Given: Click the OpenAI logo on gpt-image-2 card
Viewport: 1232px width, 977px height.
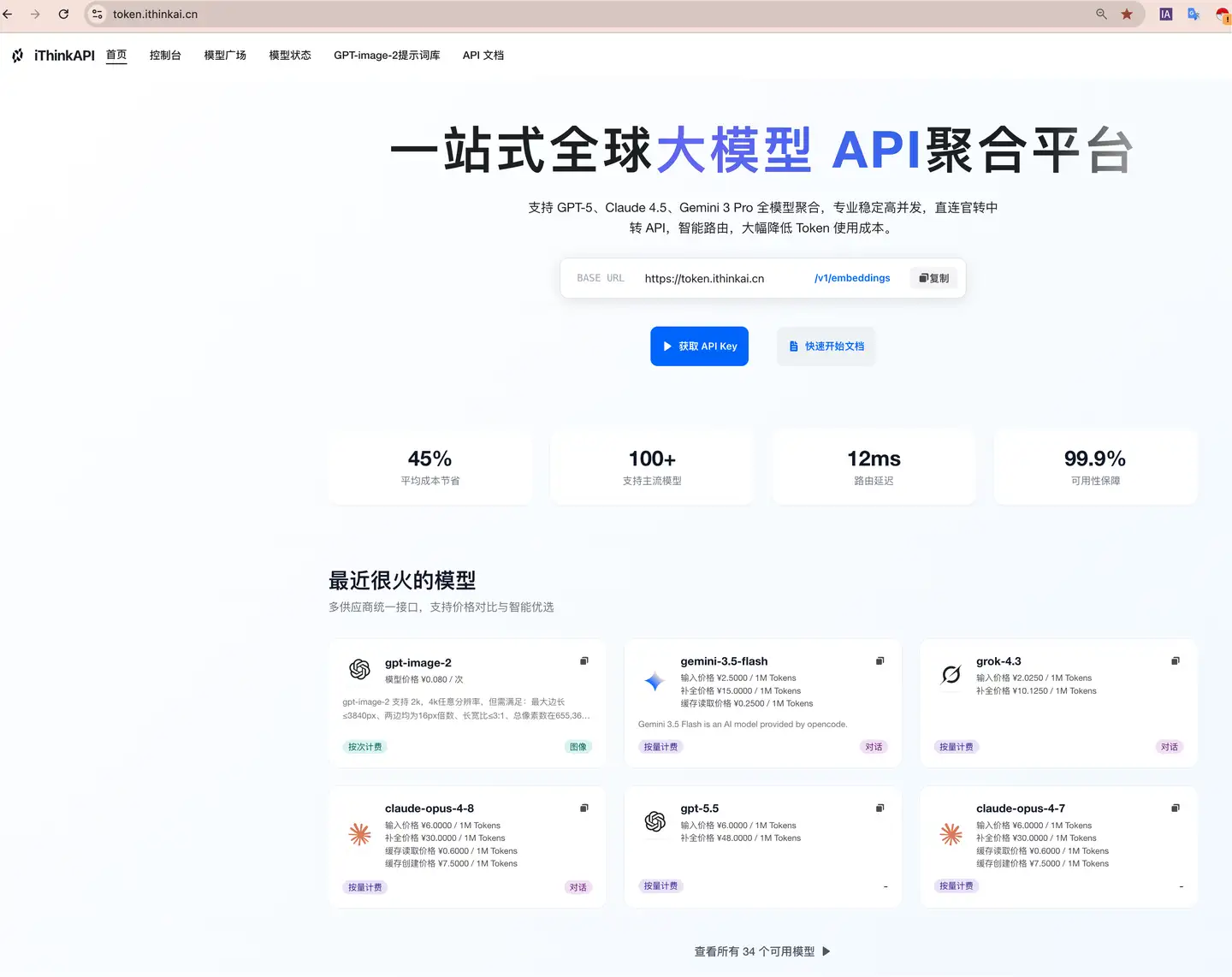Looking at the screenshot, I should 360,669.
